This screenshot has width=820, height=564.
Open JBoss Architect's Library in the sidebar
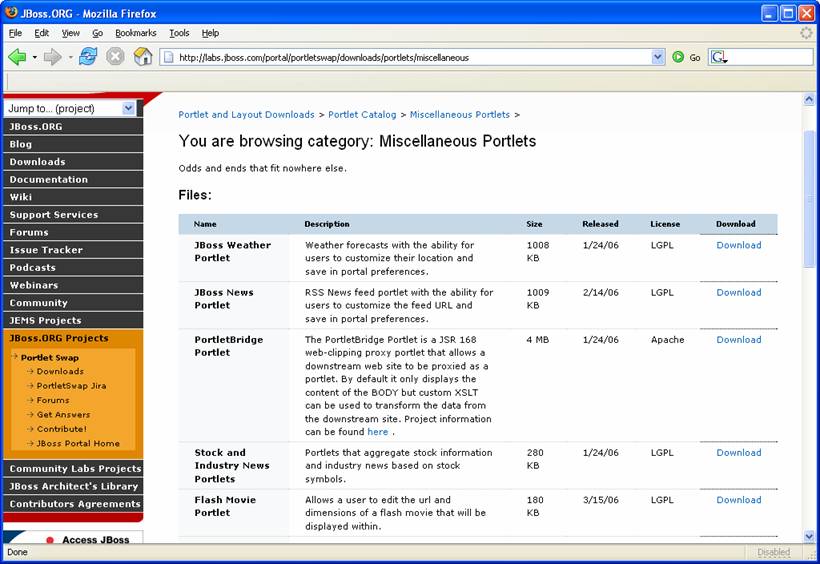click(73, 486)
